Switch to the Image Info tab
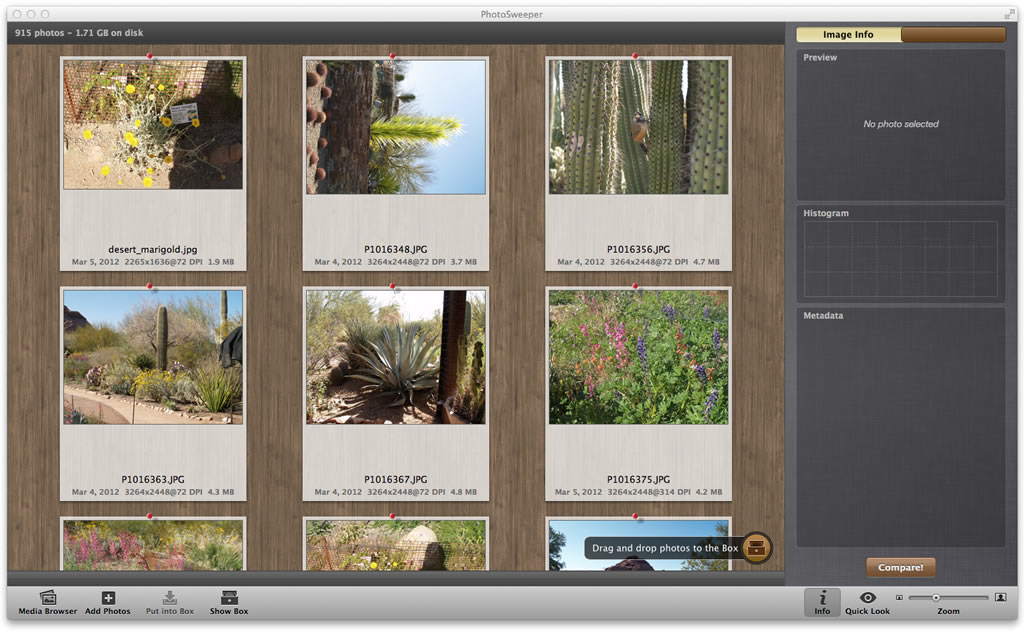 click(848, 35)
